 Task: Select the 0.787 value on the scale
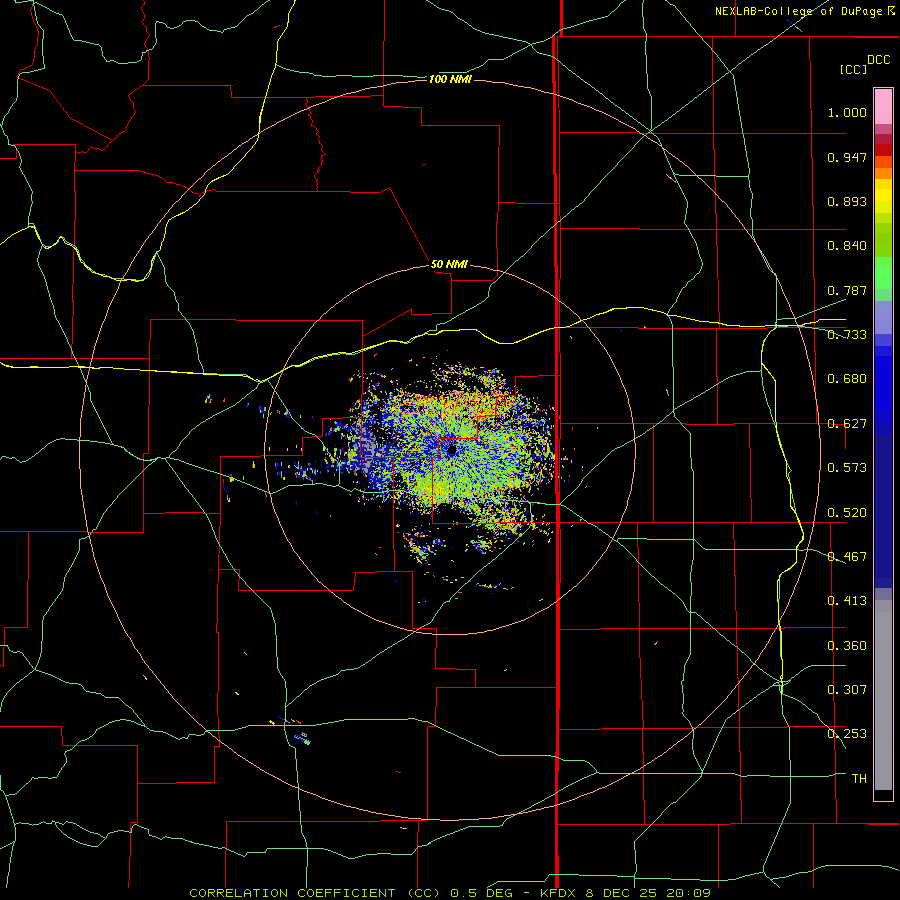point(847,290)
